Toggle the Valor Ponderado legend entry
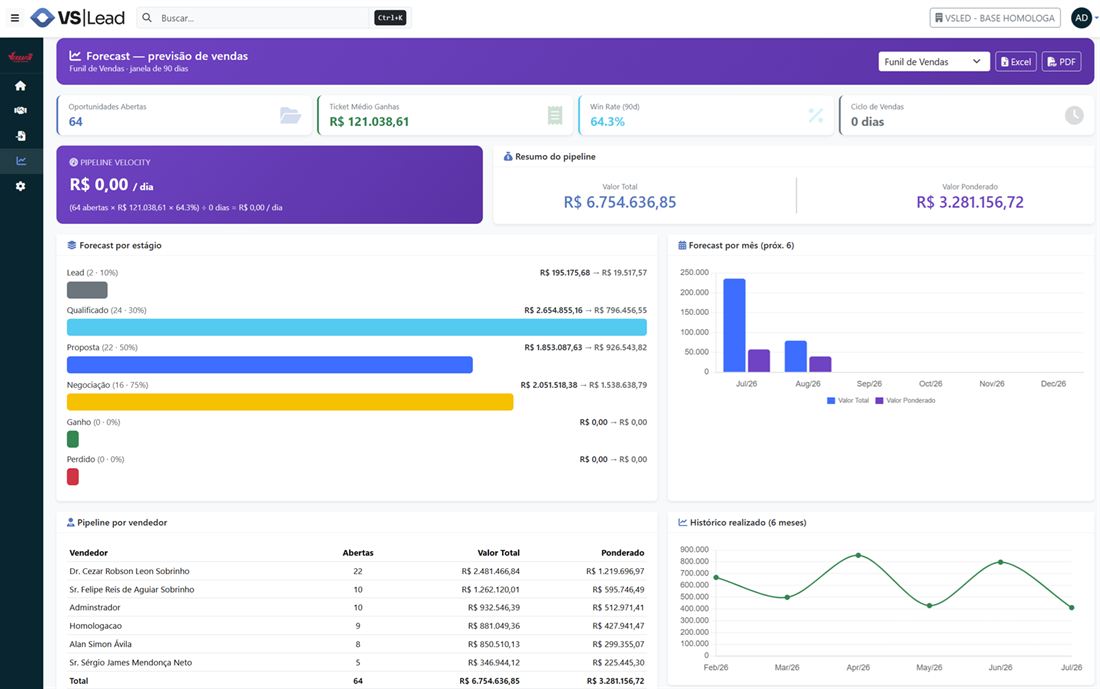The image size is (1100, 689). pos(905,401)
